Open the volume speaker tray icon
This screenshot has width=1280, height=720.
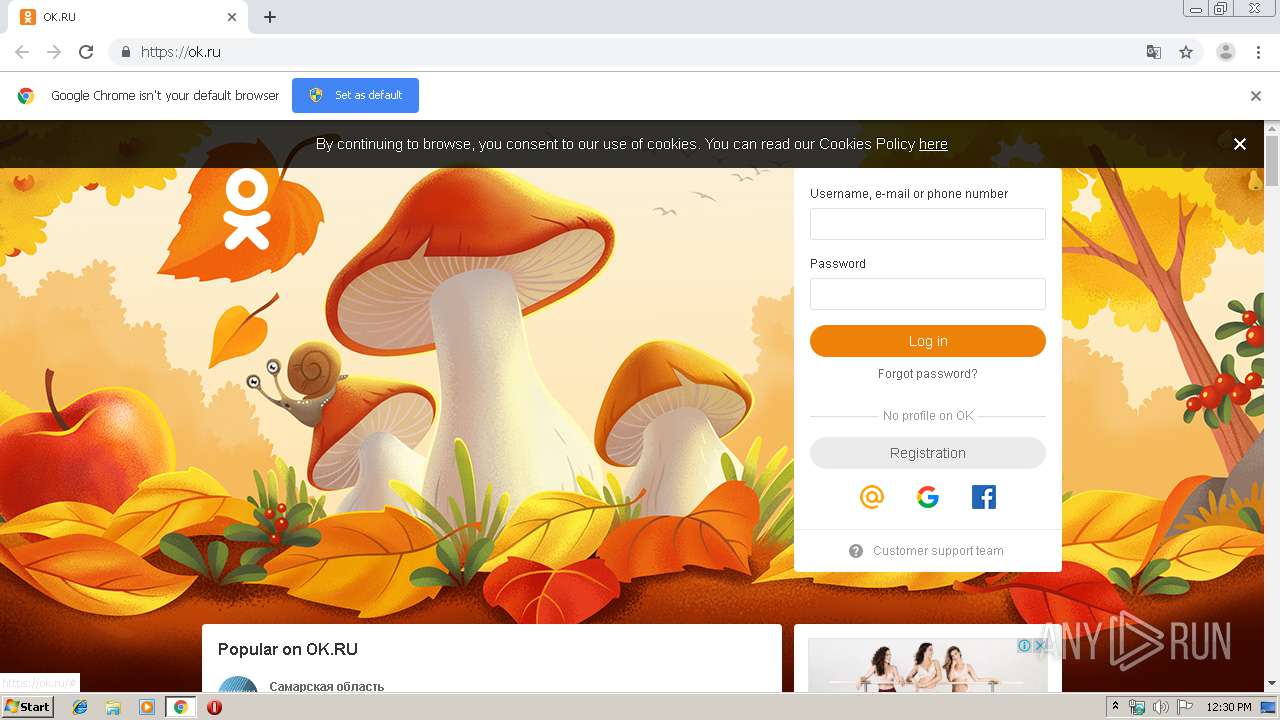pos(1161,707)
